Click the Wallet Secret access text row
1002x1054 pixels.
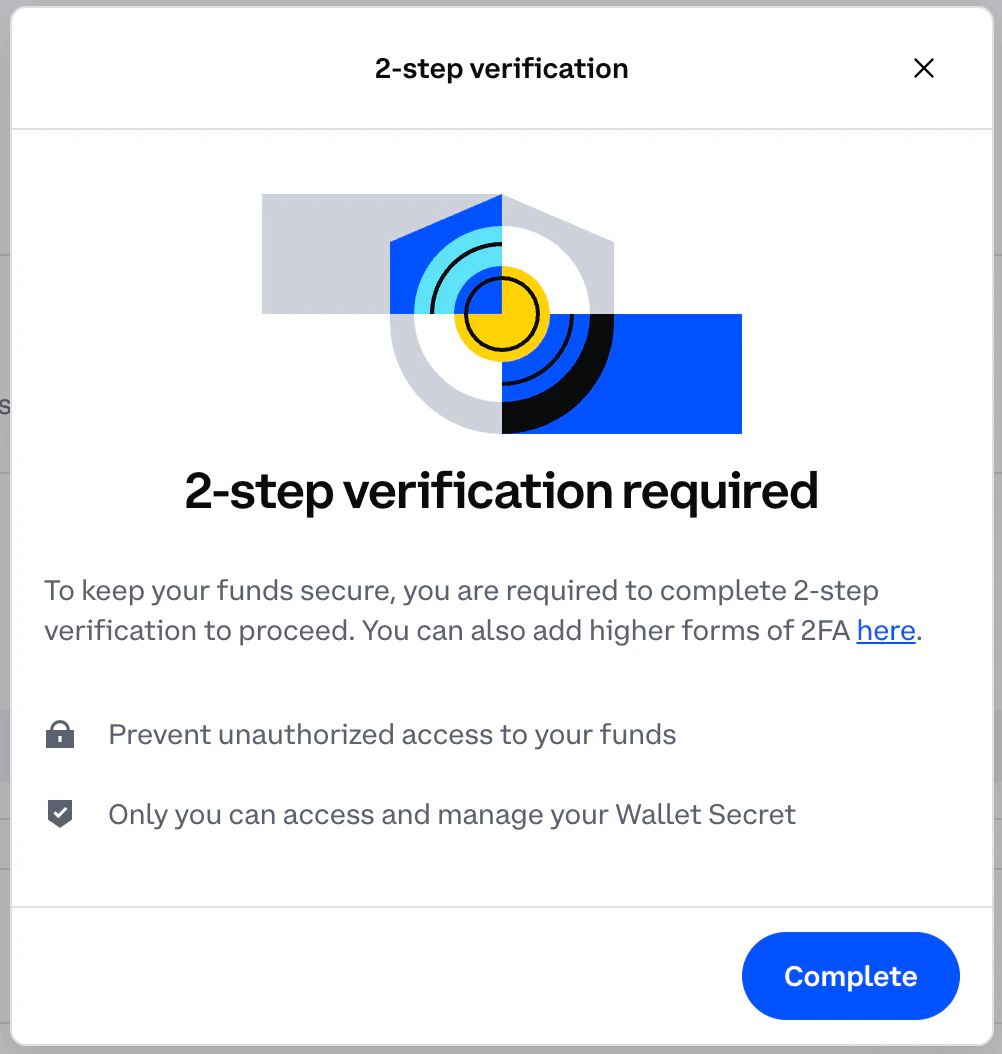(452, 814)
